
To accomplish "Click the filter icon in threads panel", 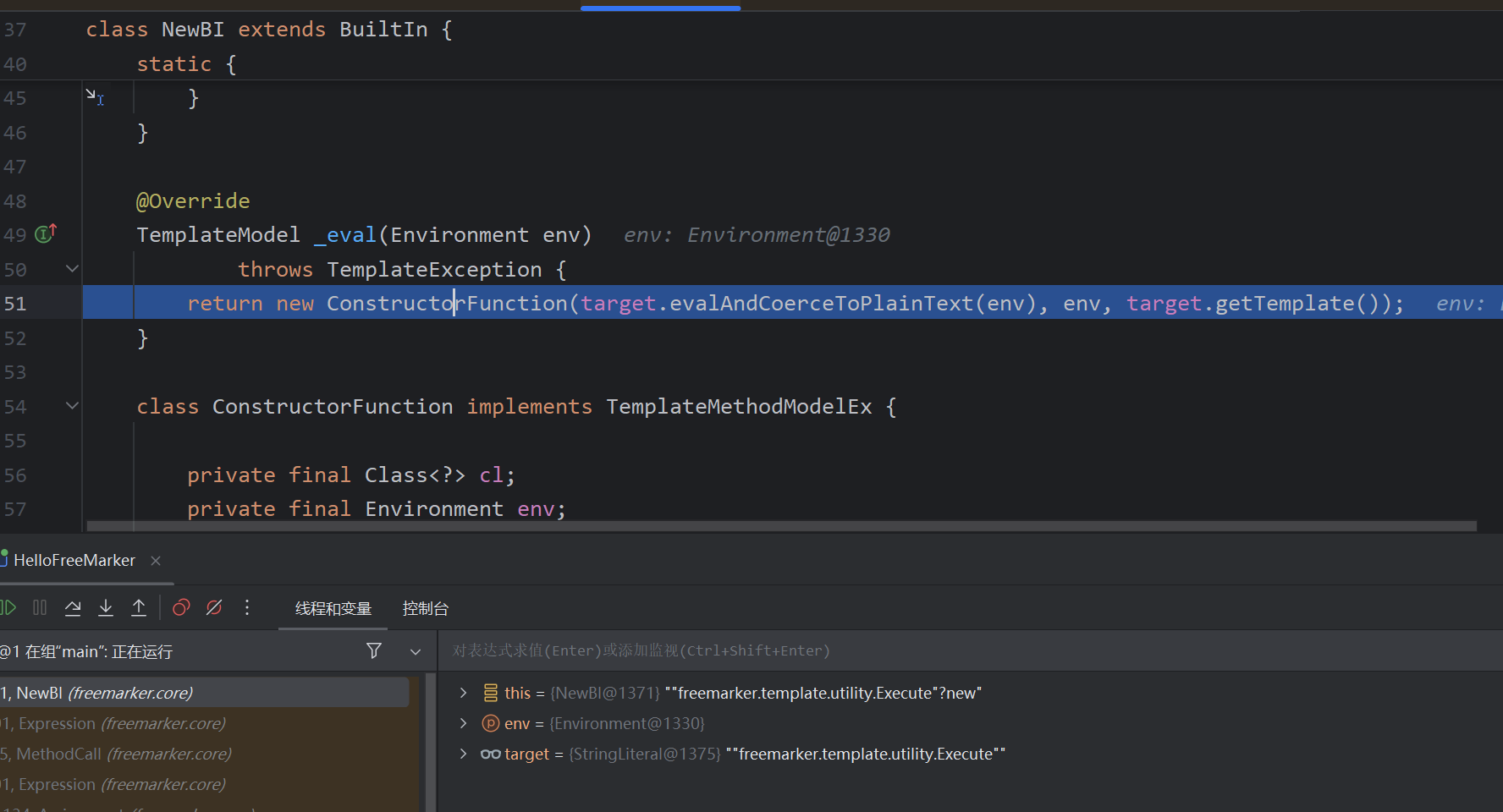I will click(374, 650).
